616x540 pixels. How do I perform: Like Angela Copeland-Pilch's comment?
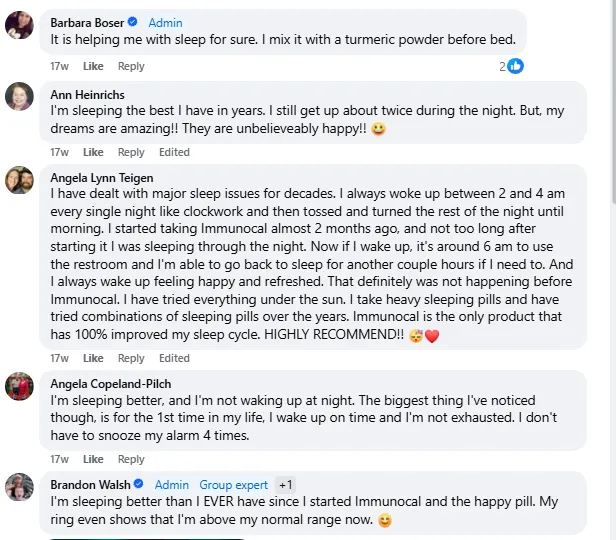(93, 460)
